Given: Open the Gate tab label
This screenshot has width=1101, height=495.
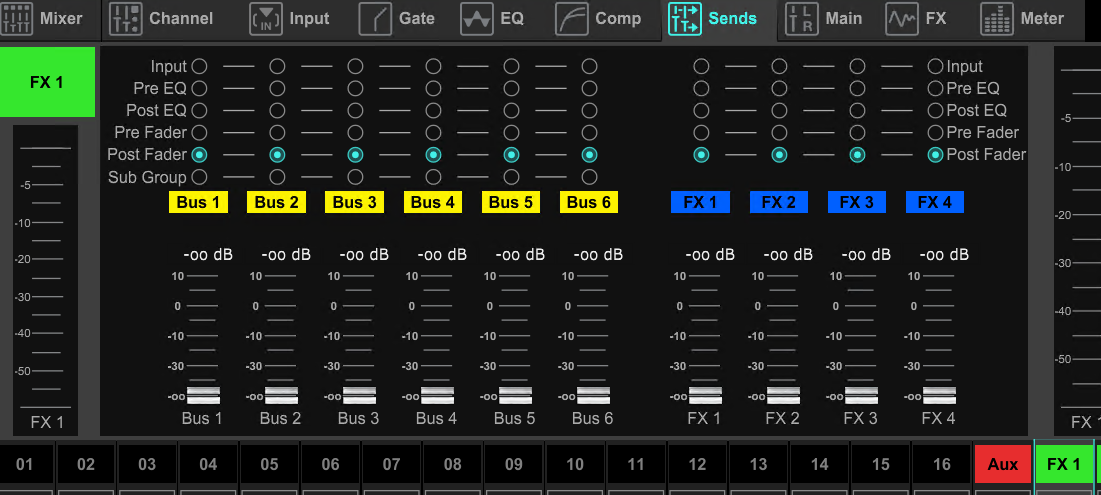Looking at the screenshot, I should pyautogui.click(x=417, y=19).
